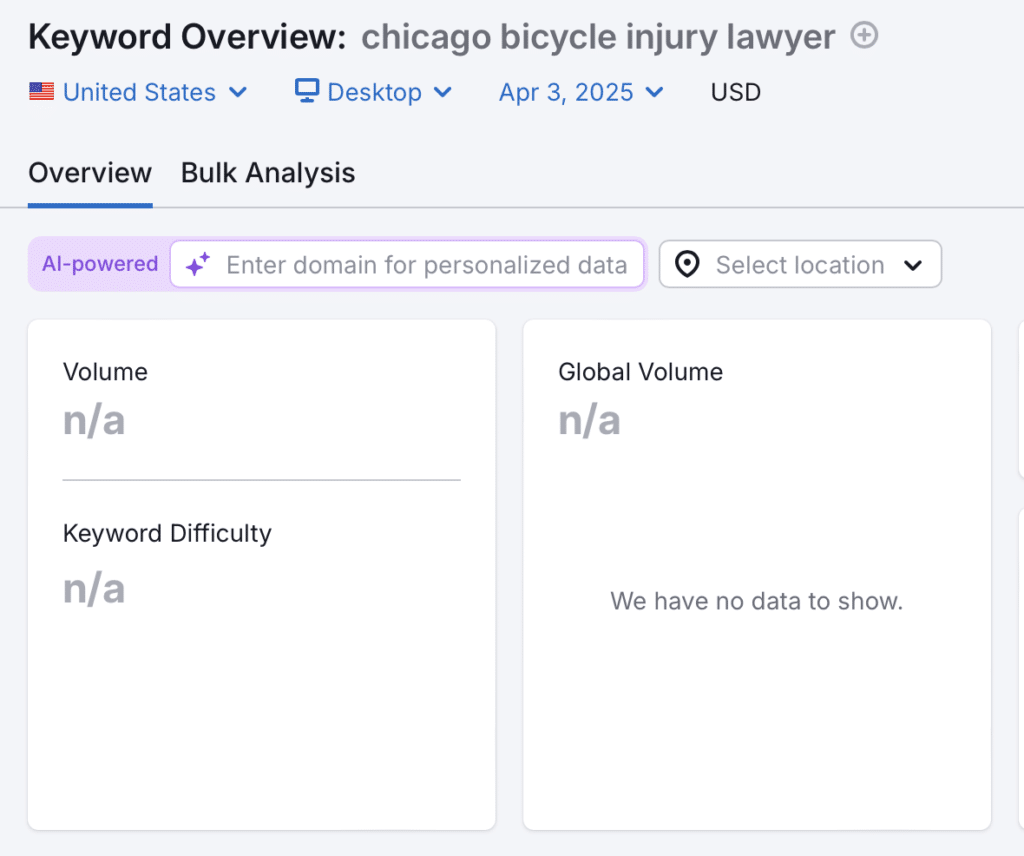
Task: Click the Apr 3, 2025 date text
Action: point(566,92)
